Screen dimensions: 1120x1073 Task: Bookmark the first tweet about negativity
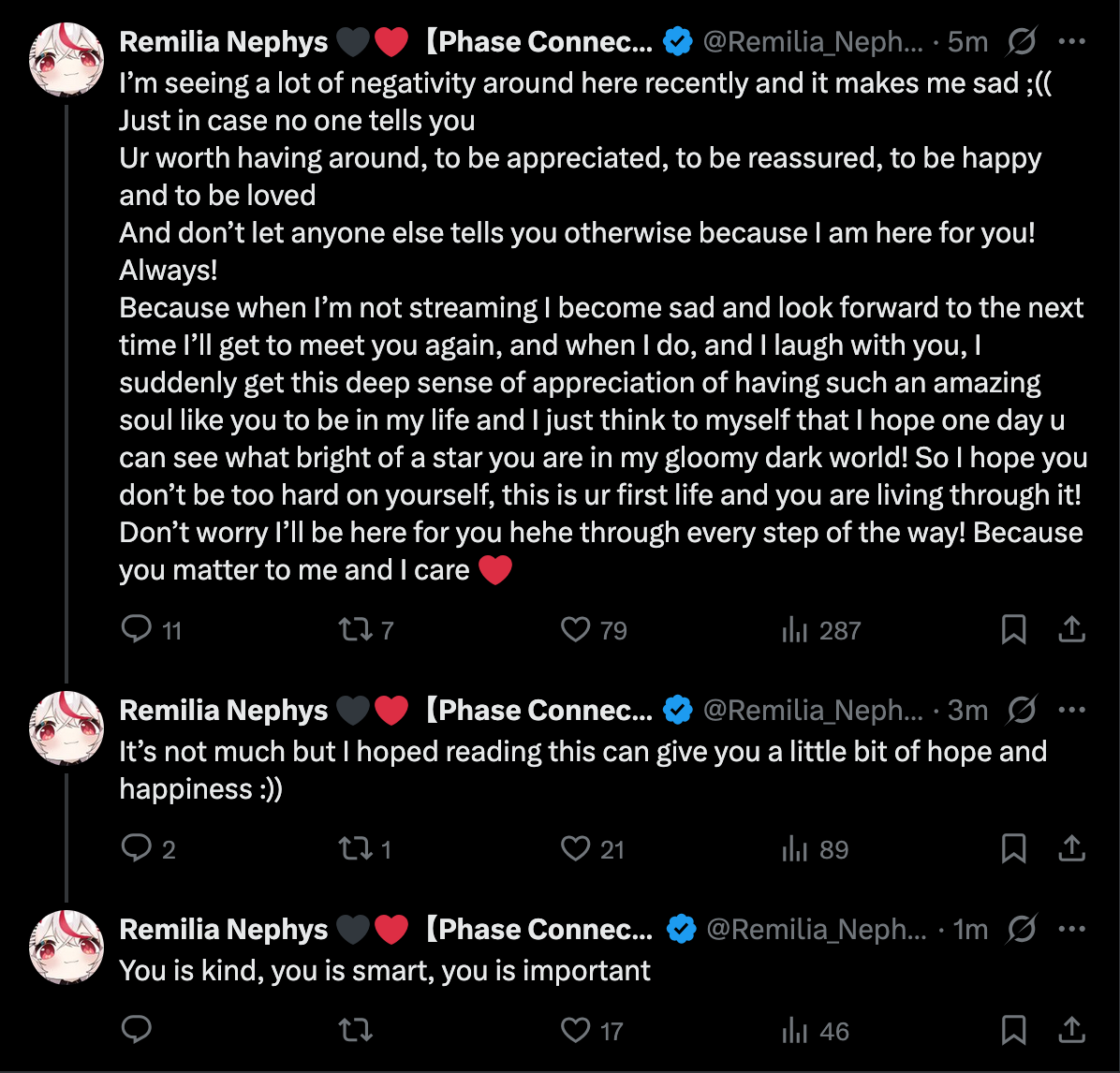point(1013,630)
